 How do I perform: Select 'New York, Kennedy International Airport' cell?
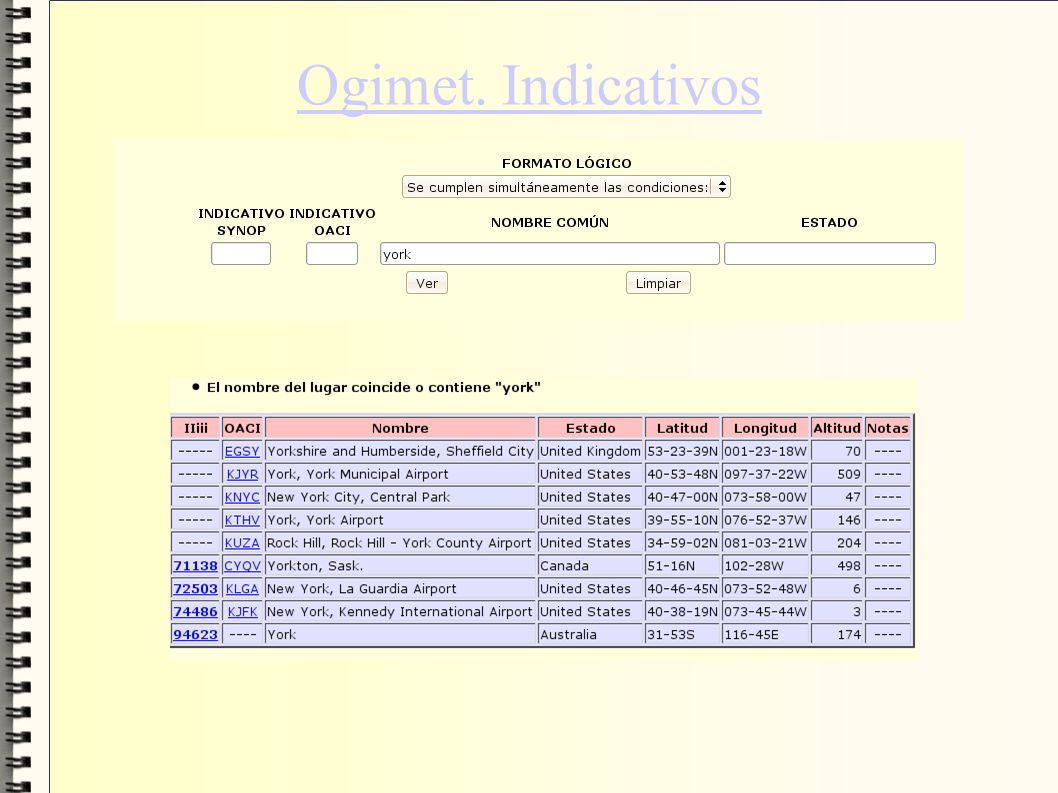[x=400, y=611]
